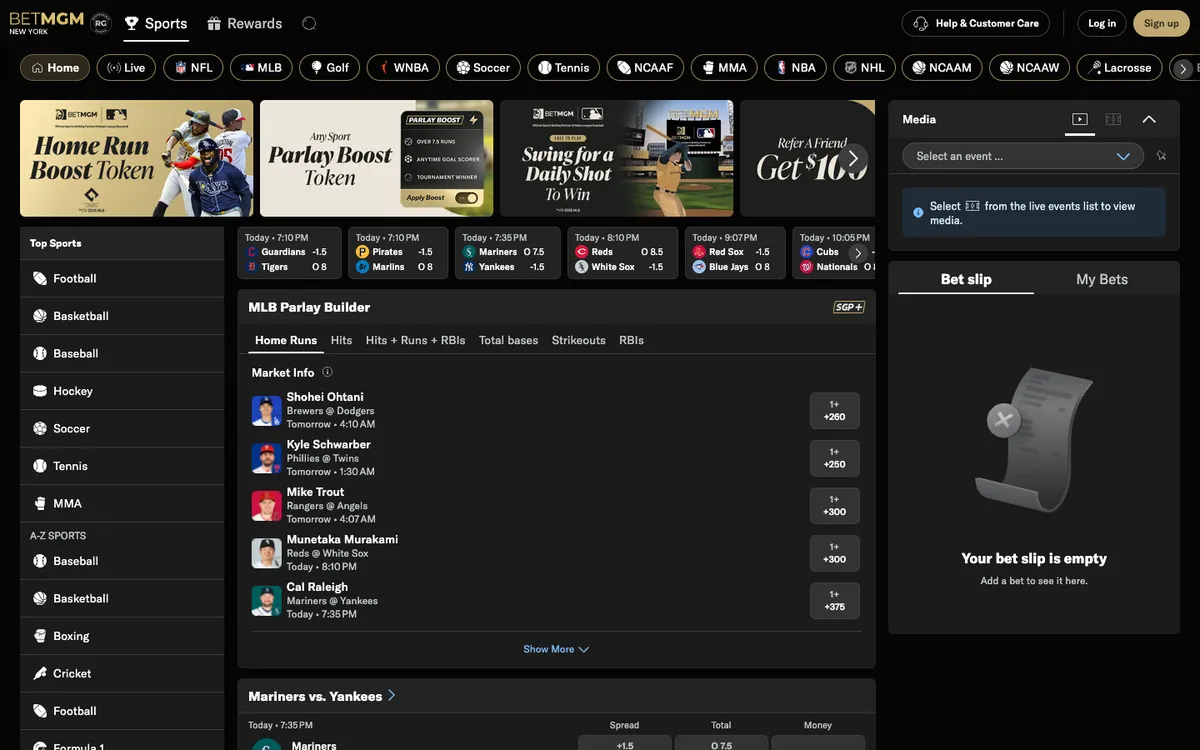Select the Bet slip tab
1200x750 pixels.
click(966, 279)
